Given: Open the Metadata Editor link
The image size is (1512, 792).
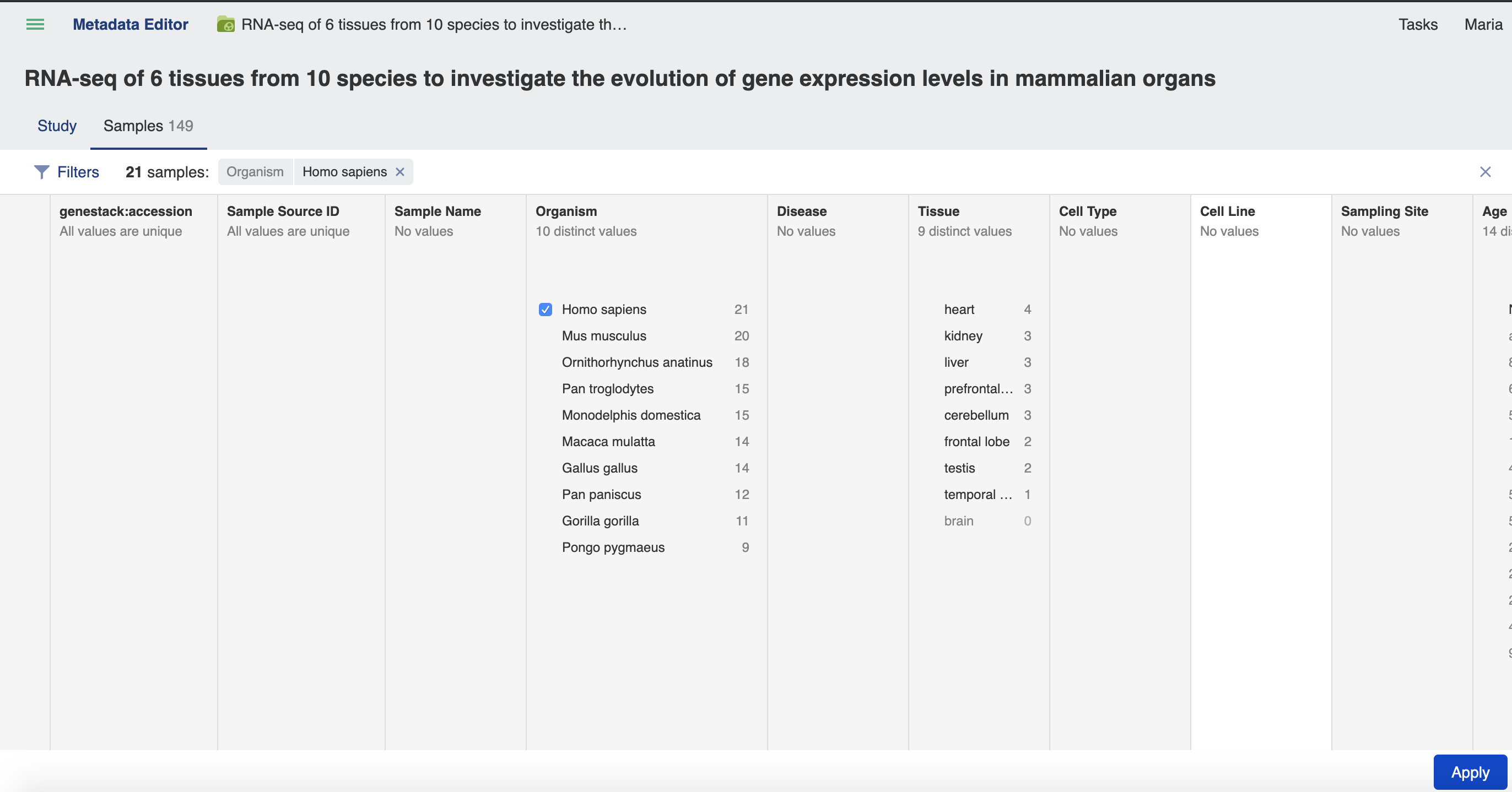Looking at the screenshot, I should (130, 24).
